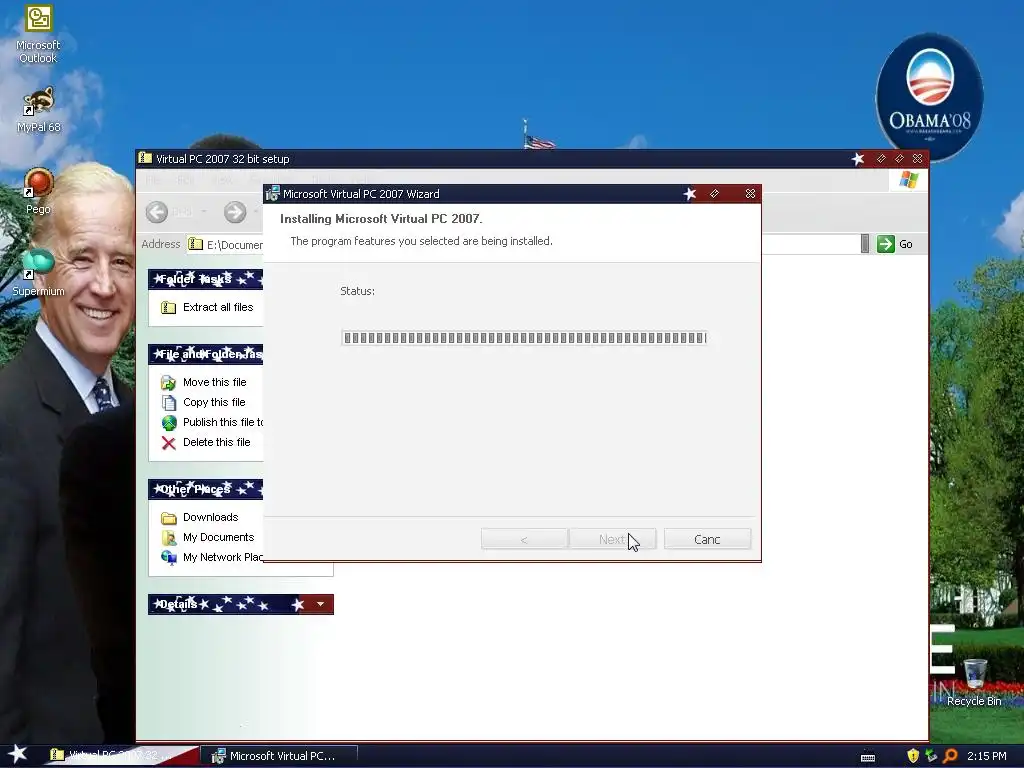Switch to Microsoft Virtual PC taskbar button
1024x768 pixels.
pyautogui.click(x=280, y=756)
